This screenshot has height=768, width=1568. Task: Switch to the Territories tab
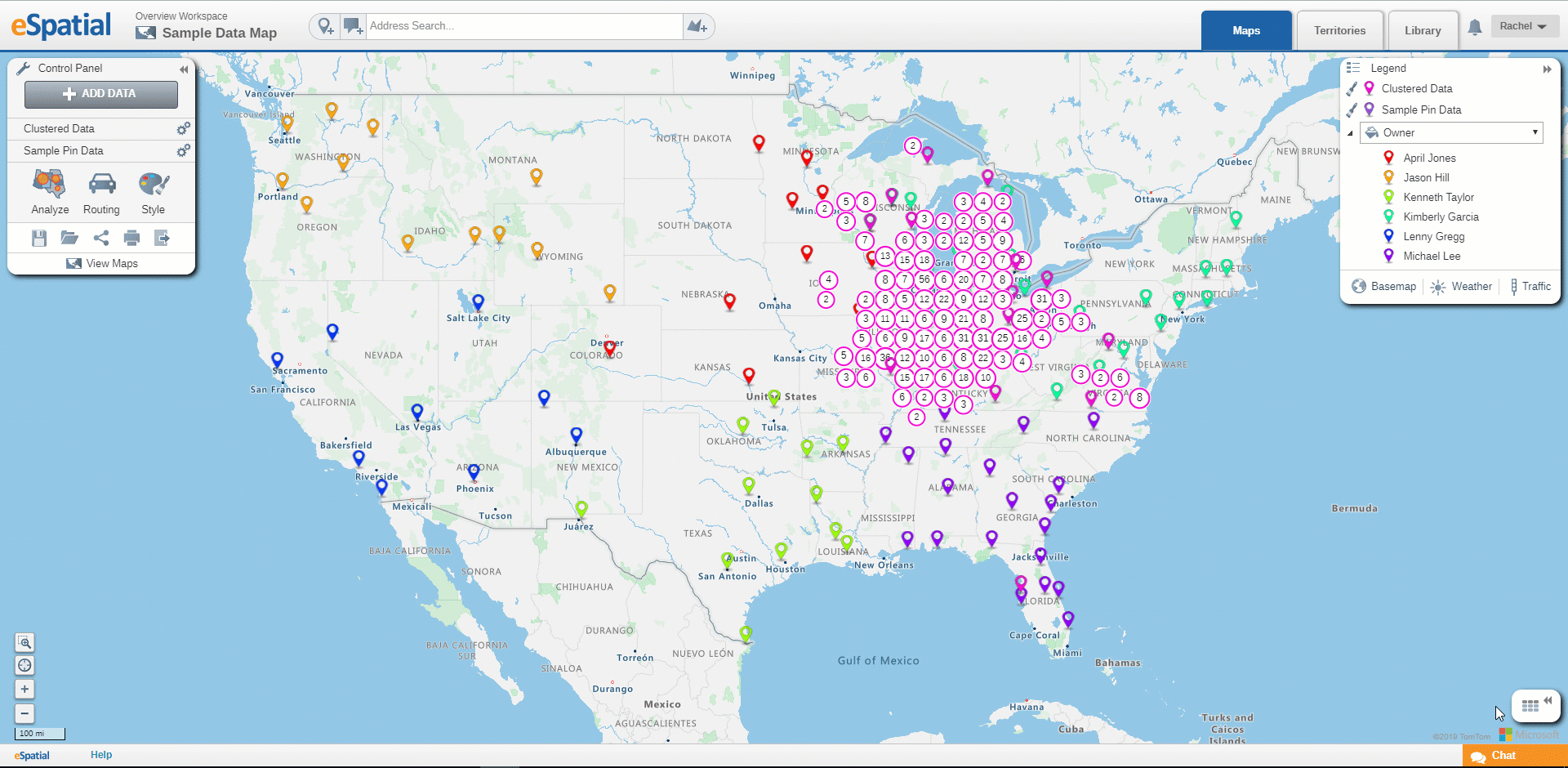1339,30
